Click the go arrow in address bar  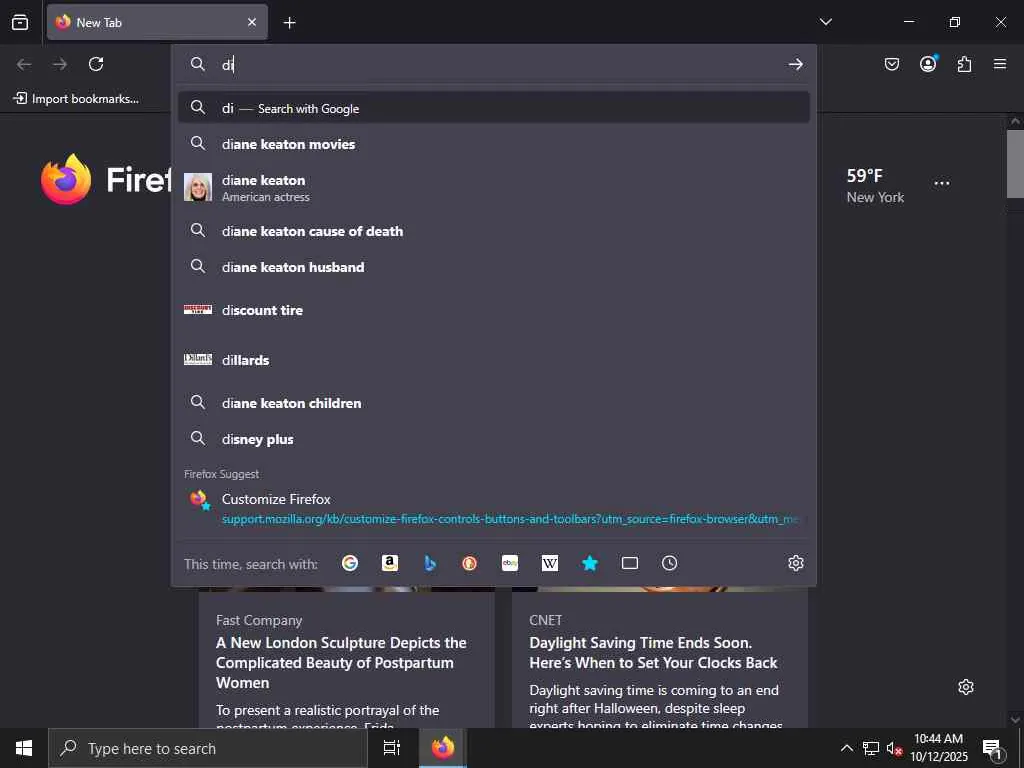tap(795, 64)
